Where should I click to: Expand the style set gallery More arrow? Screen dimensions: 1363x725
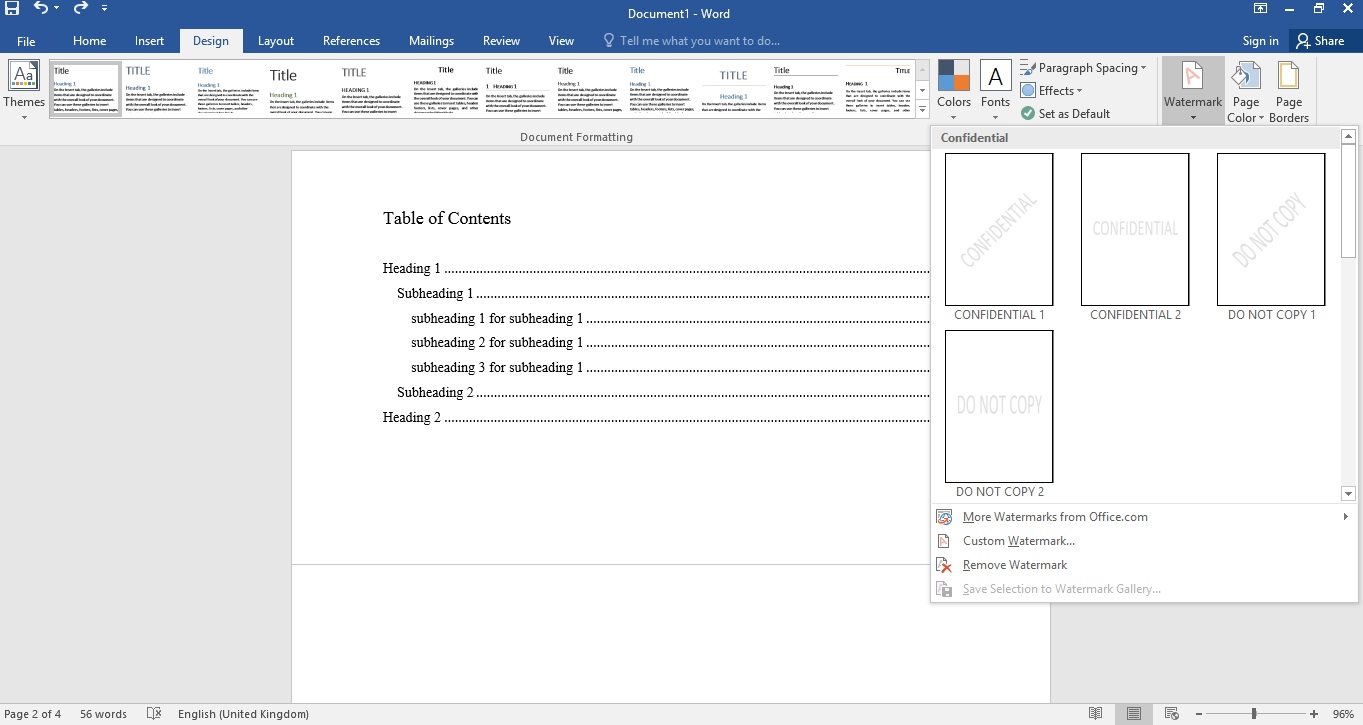922,108
